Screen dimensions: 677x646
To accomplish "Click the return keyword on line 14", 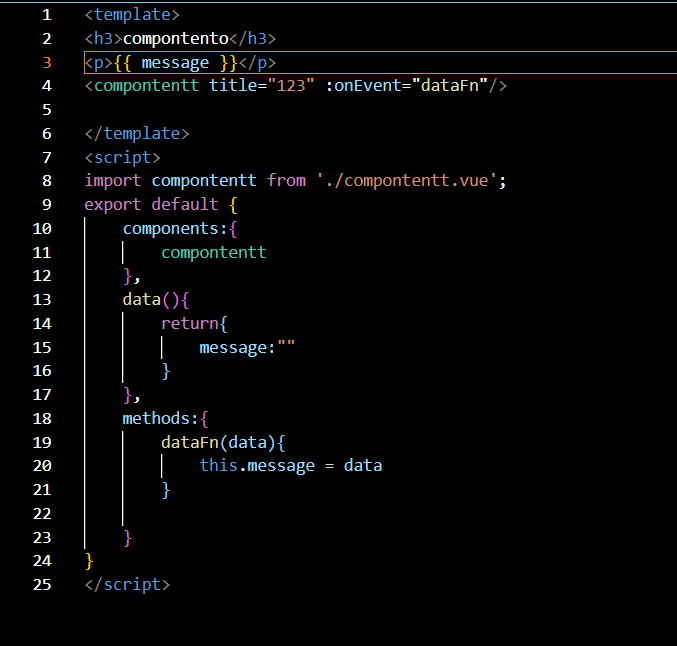I will click(x=190, y=323).
